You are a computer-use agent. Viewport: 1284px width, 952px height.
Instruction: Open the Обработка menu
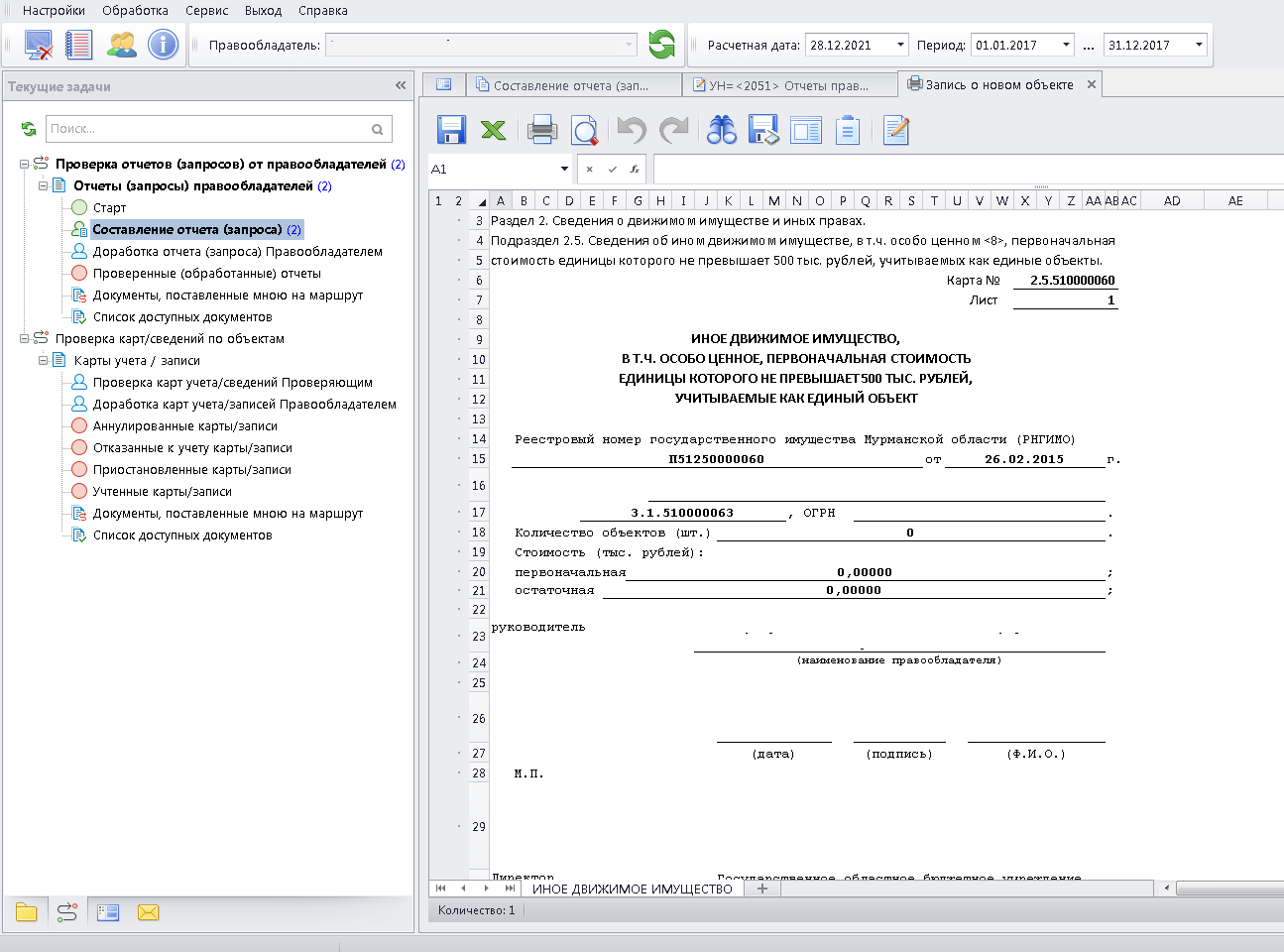tap(135, 10)
